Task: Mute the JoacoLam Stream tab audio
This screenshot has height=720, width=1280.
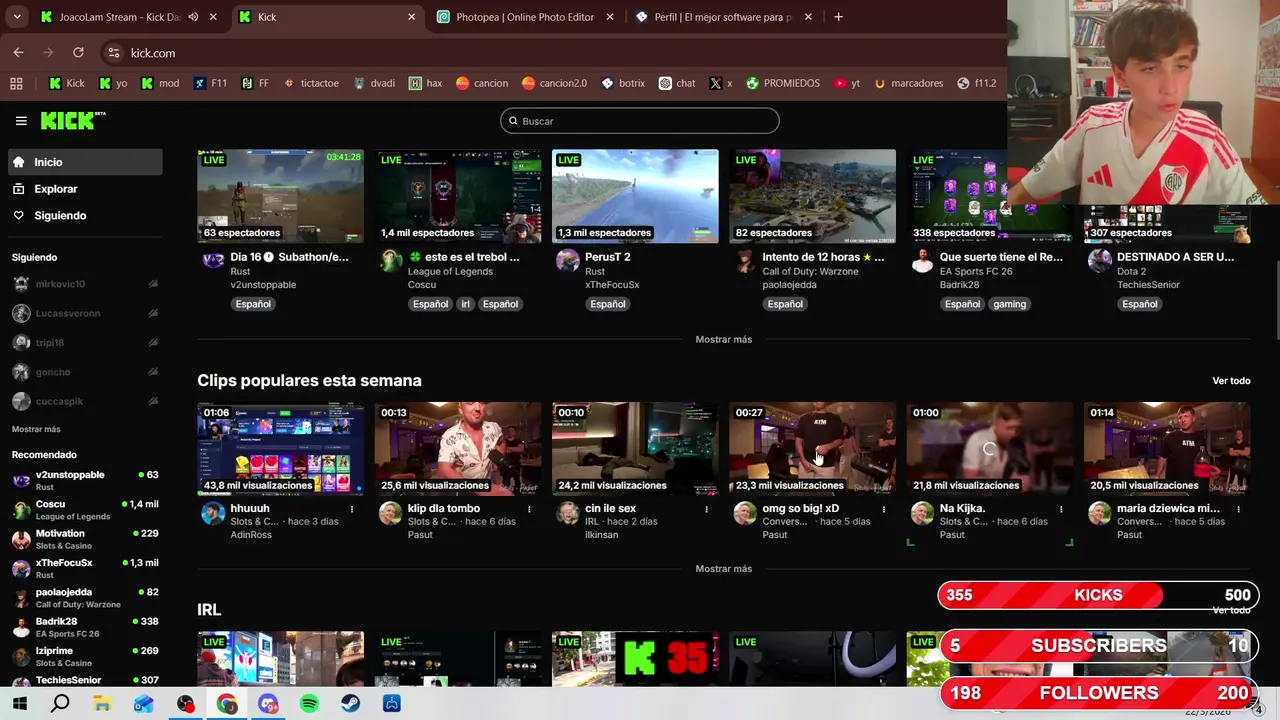Action: pos(193,17)
